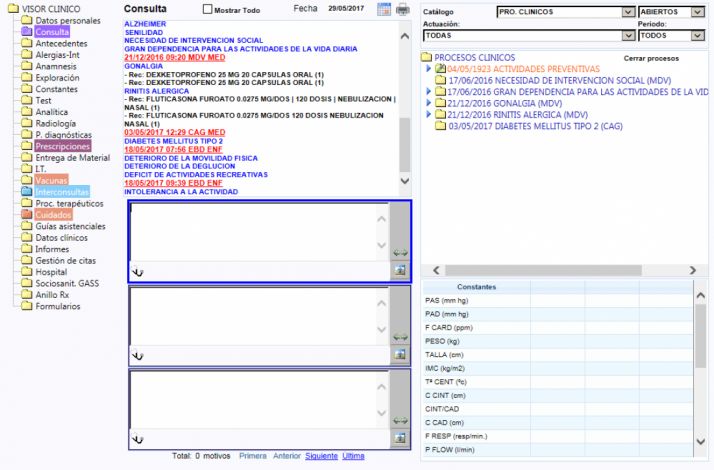This screenshot has height=470, width=714.
Task: Click green double-arrow icon in first consultation box
Action: click(400, 253)
